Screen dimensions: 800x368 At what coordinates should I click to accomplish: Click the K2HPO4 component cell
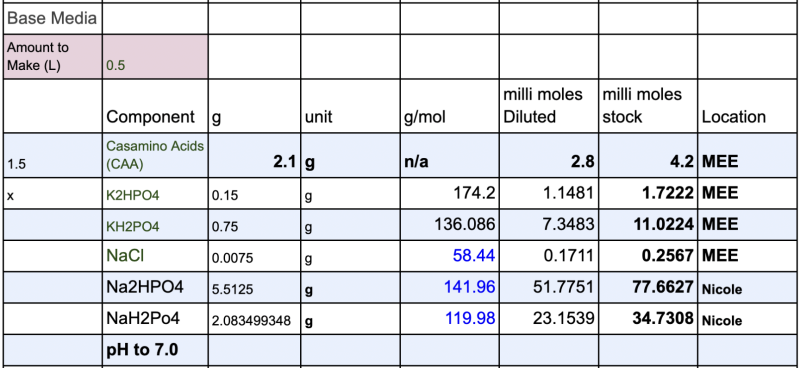coord(155,193)
